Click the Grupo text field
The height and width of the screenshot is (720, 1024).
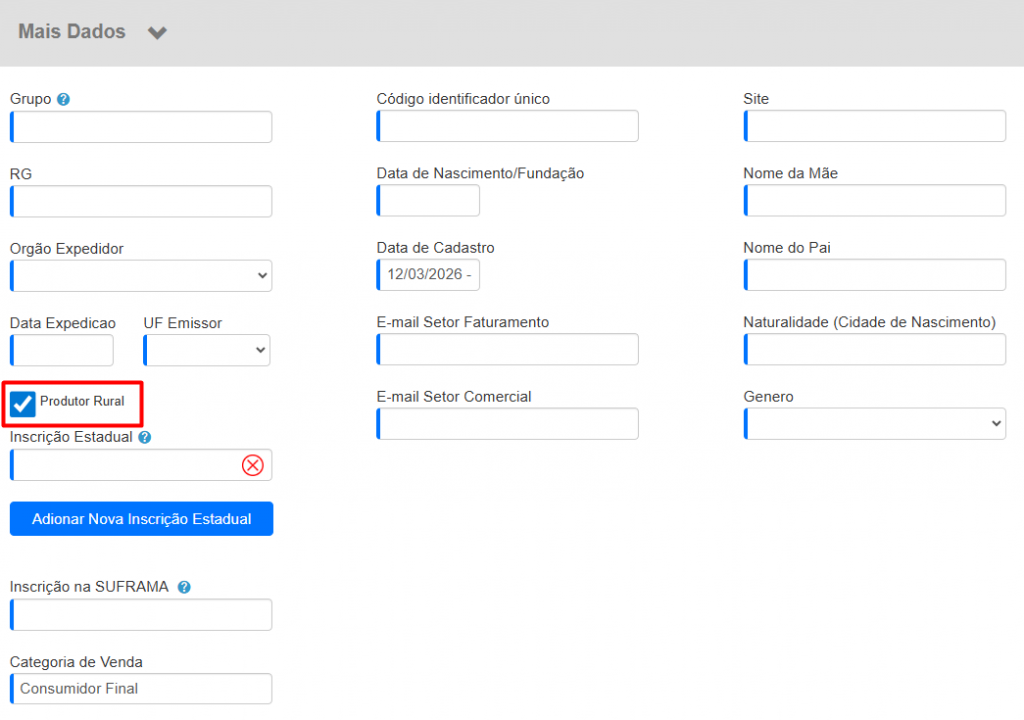click(141, 127)
